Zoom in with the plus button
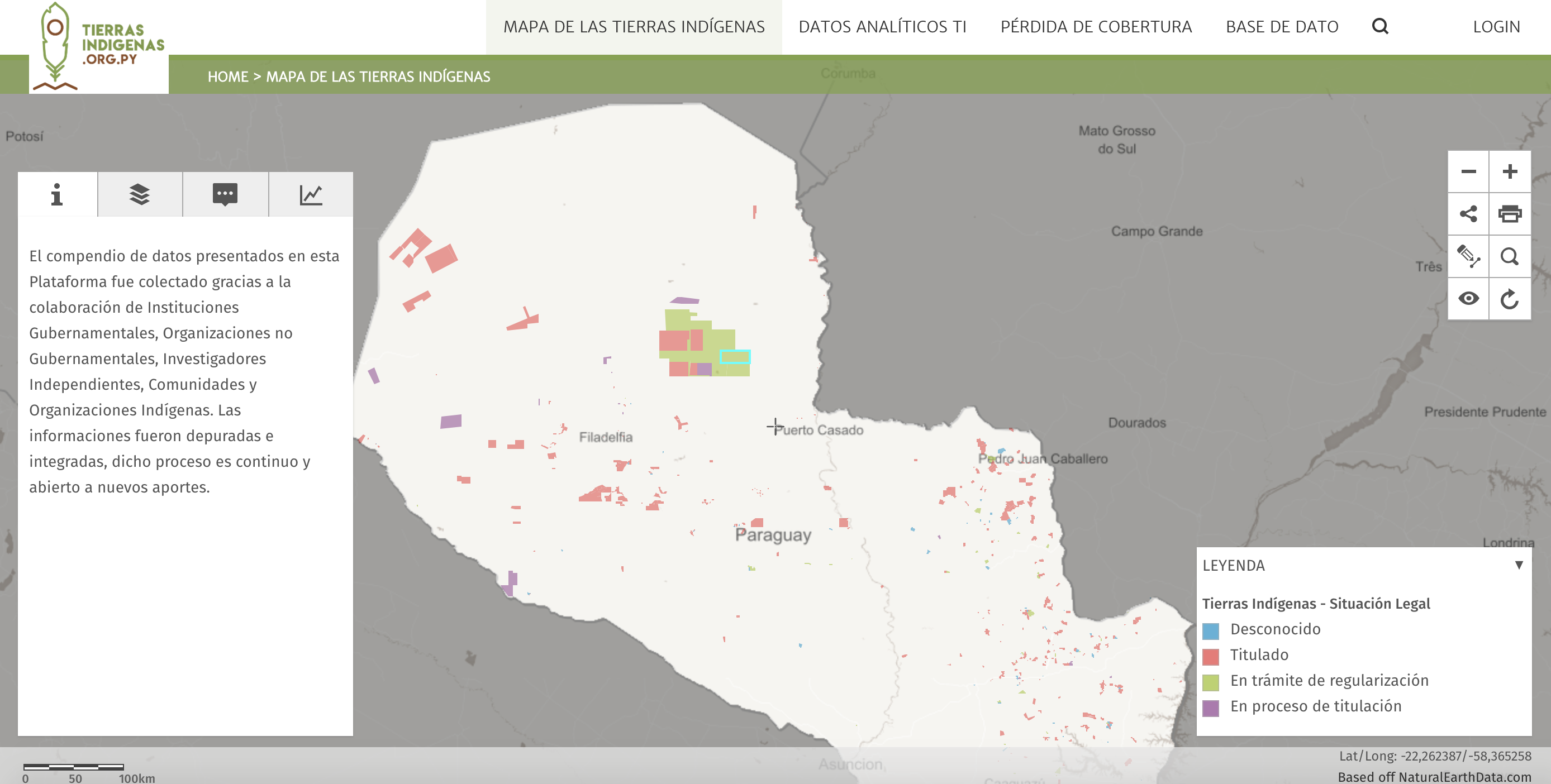Image resolution: width=1551 pixels, height=784 pixels. click(x=1510, y=171)
